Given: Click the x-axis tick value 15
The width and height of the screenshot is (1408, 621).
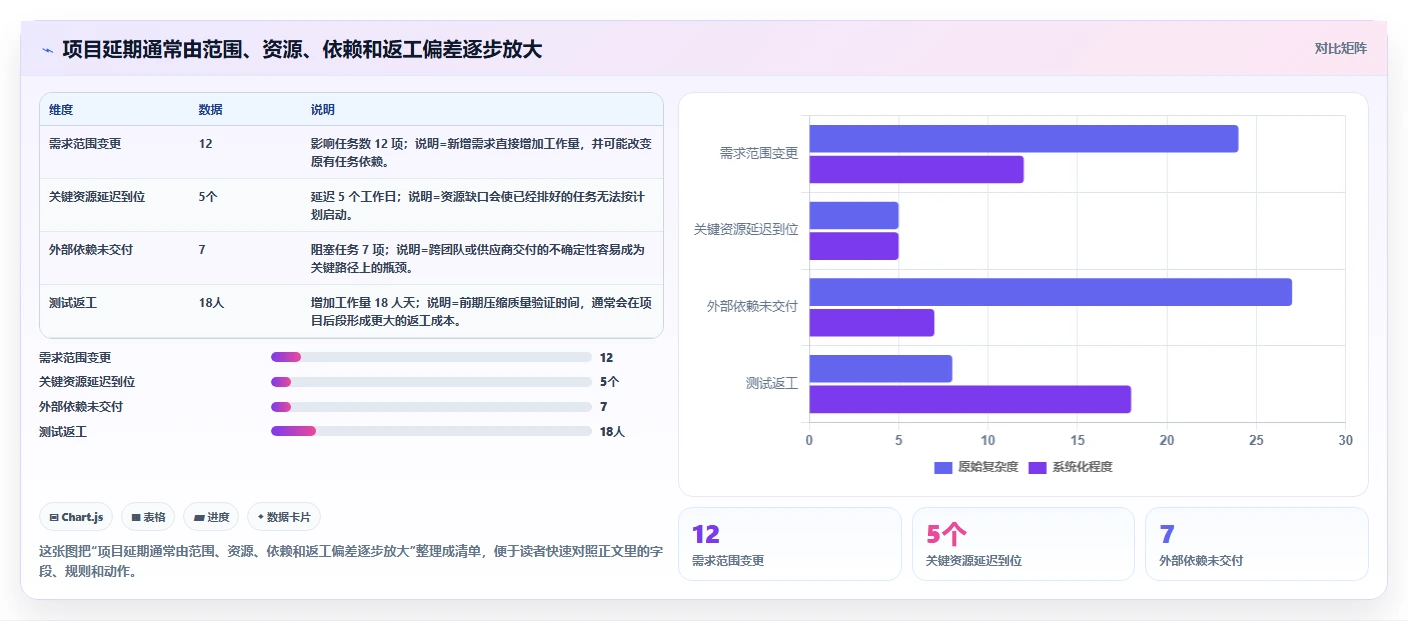Looking at the screenshot, I should (1077, 441).
